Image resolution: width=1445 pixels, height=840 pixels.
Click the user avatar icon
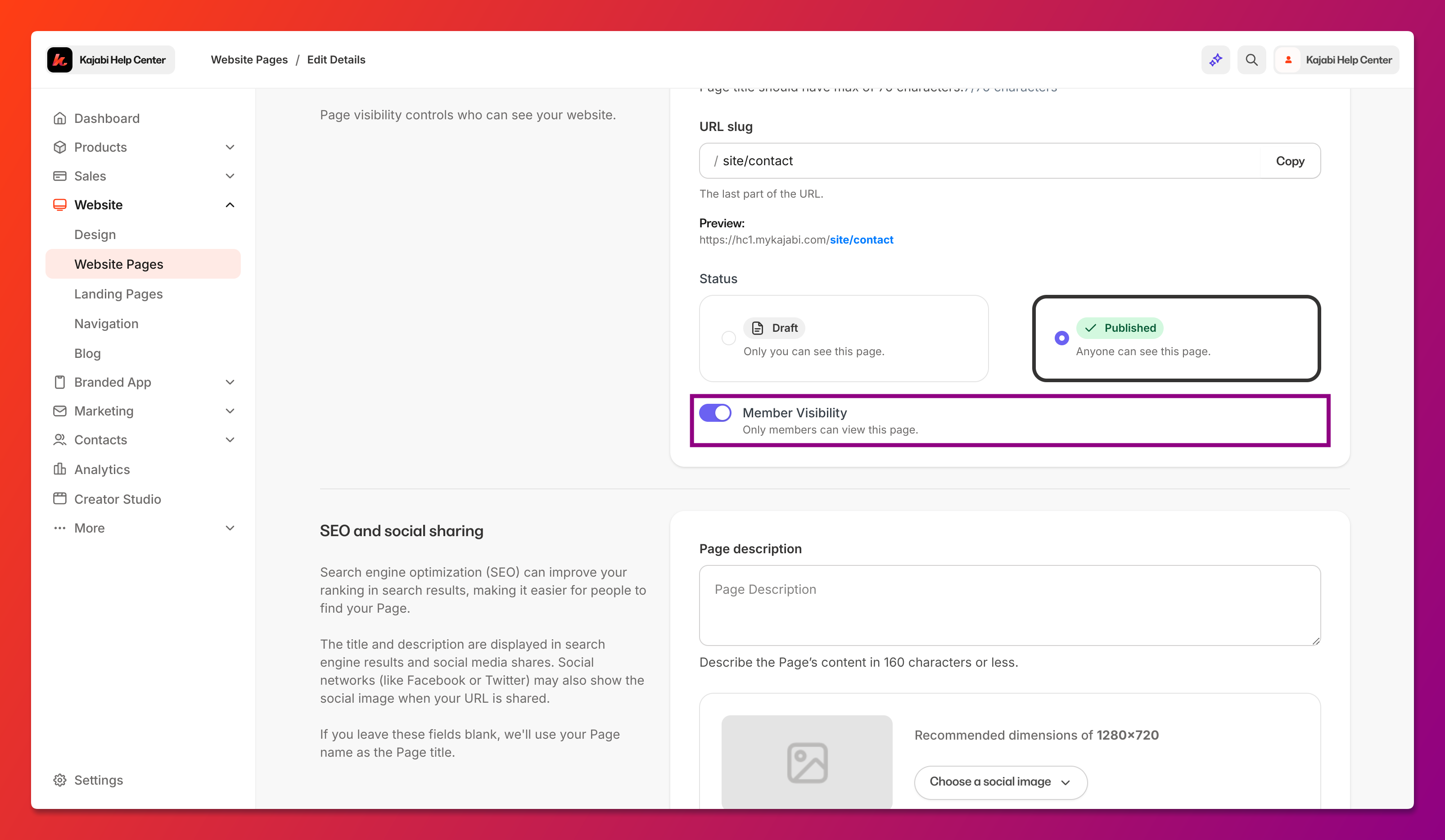click(1288, 59)
